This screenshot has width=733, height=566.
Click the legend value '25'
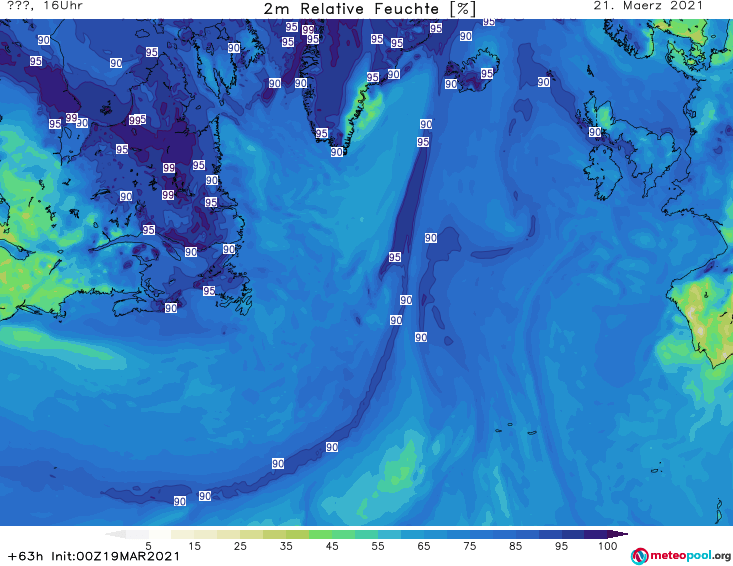240,546
